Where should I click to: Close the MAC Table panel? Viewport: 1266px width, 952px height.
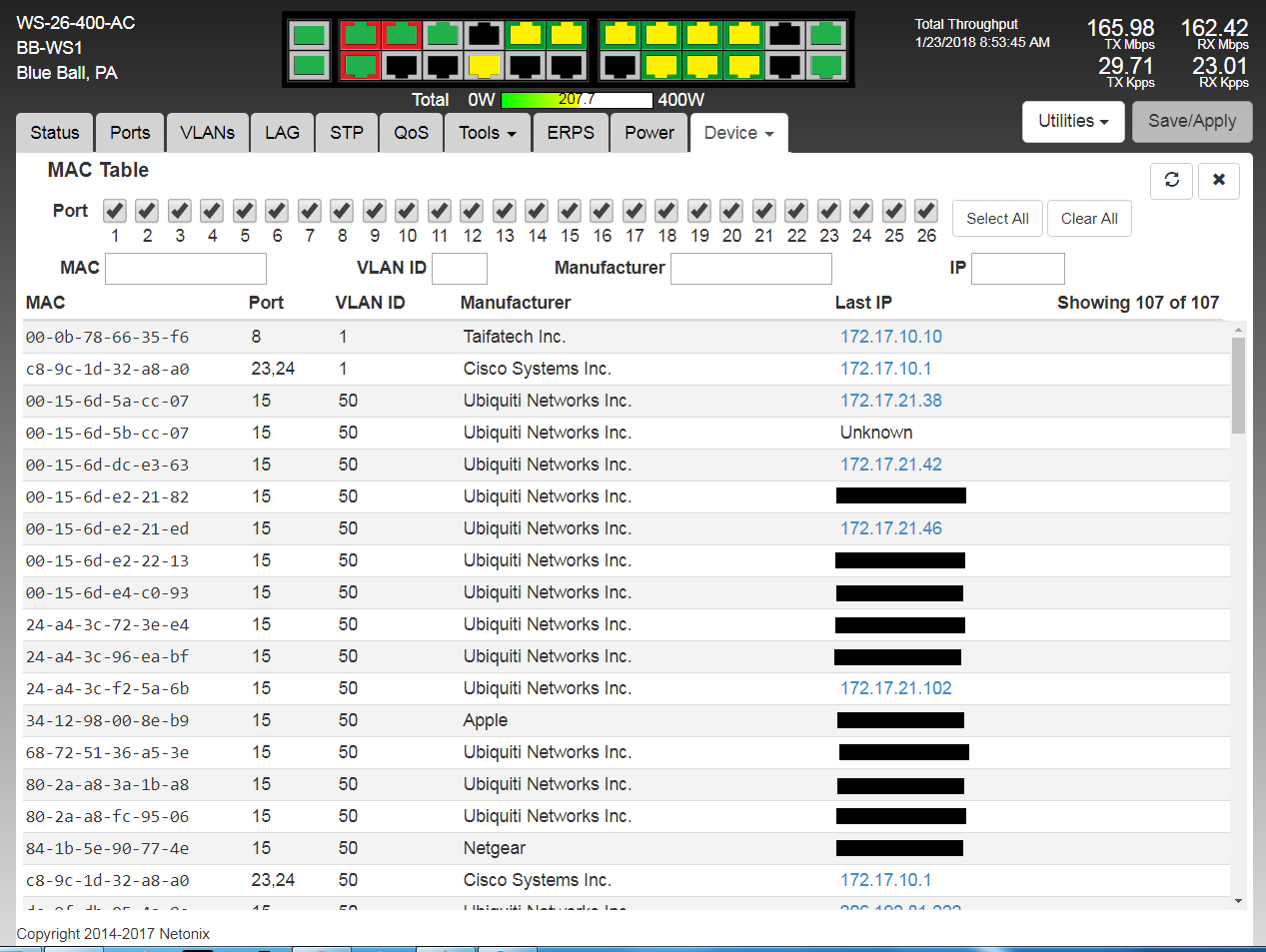pyautogui.click(x=1218, y=180)
